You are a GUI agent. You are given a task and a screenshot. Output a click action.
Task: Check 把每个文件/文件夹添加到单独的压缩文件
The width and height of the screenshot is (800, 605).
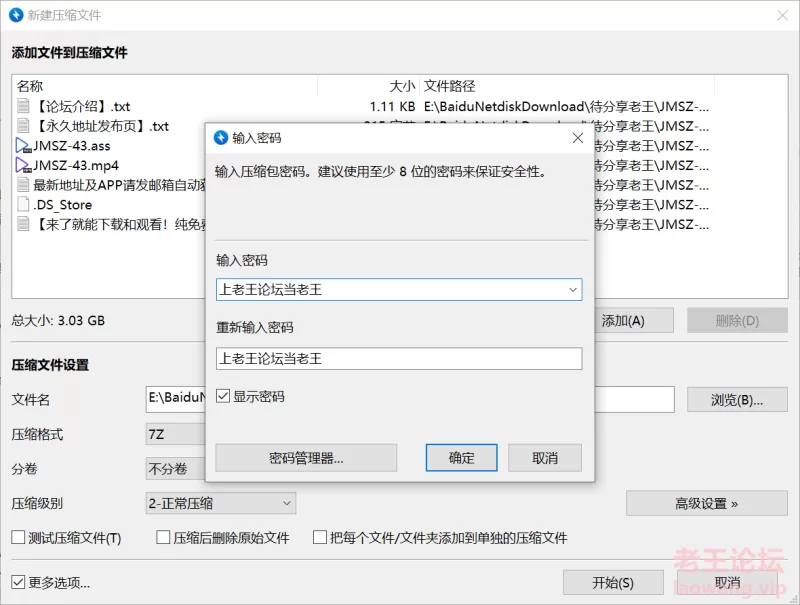tap(320, 537)
